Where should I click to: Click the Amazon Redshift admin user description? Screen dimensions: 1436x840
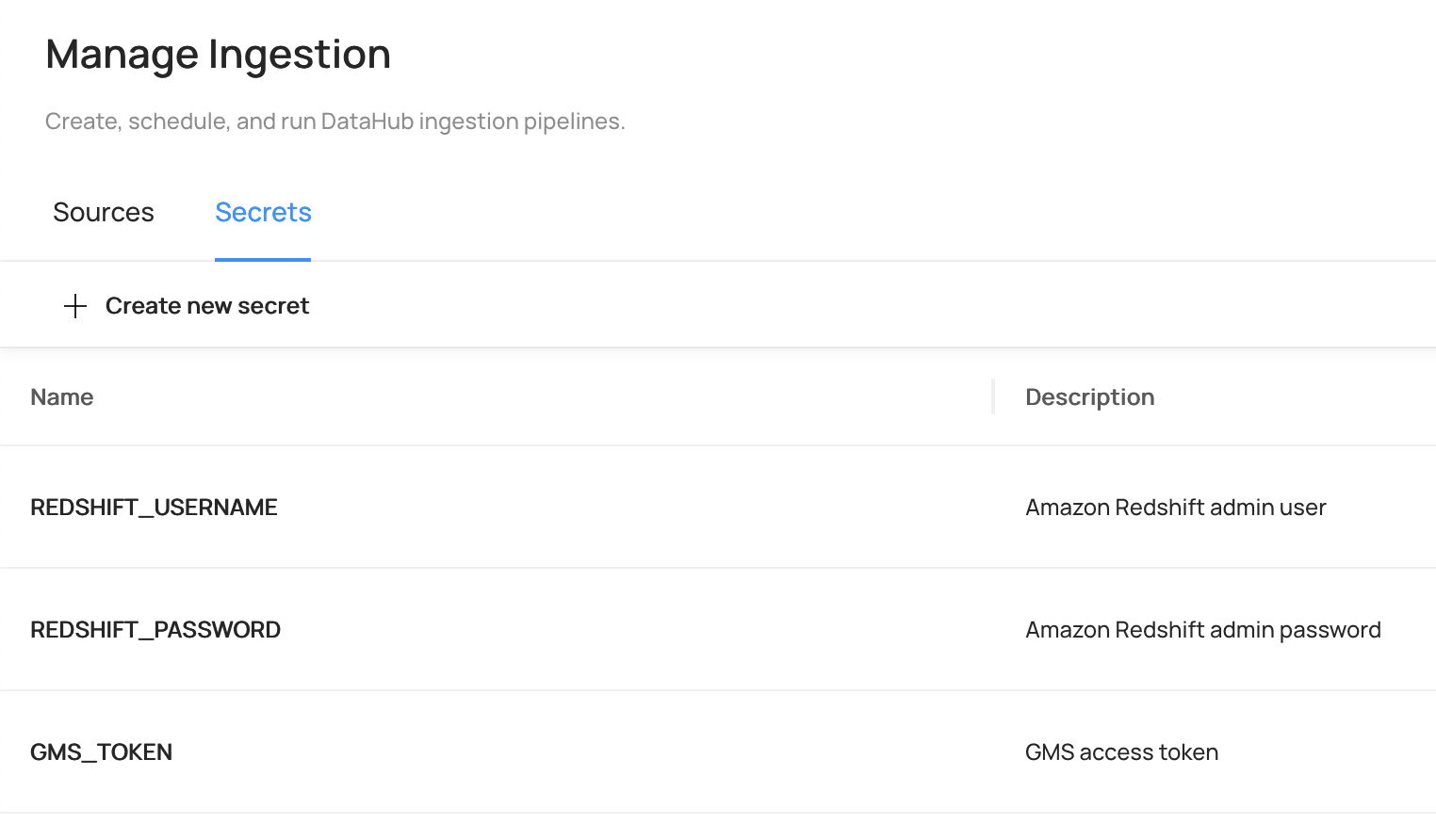tap(1175, 508)
